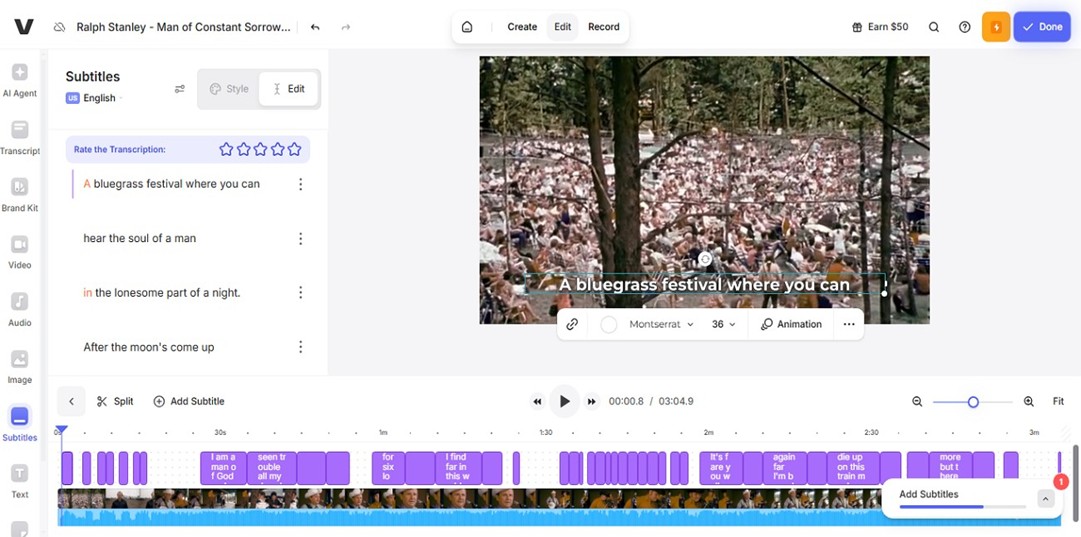Click the timeline zoom slider handle
1081x537 pixels.
pyautogui.click(x=973, y=402)
